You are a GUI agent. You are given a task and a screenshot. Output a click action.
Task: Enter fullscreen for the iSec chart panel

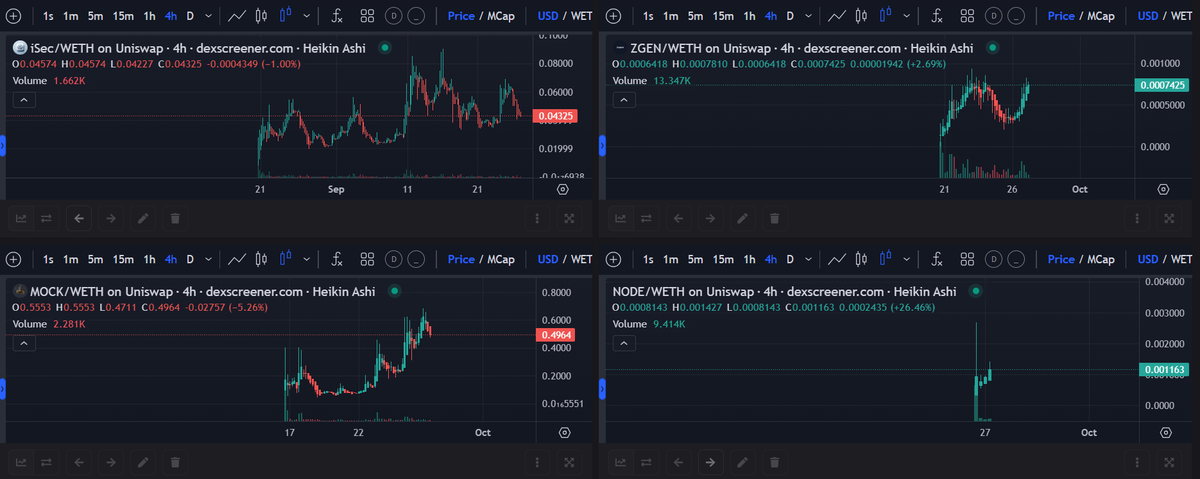[x=569, y=218]
